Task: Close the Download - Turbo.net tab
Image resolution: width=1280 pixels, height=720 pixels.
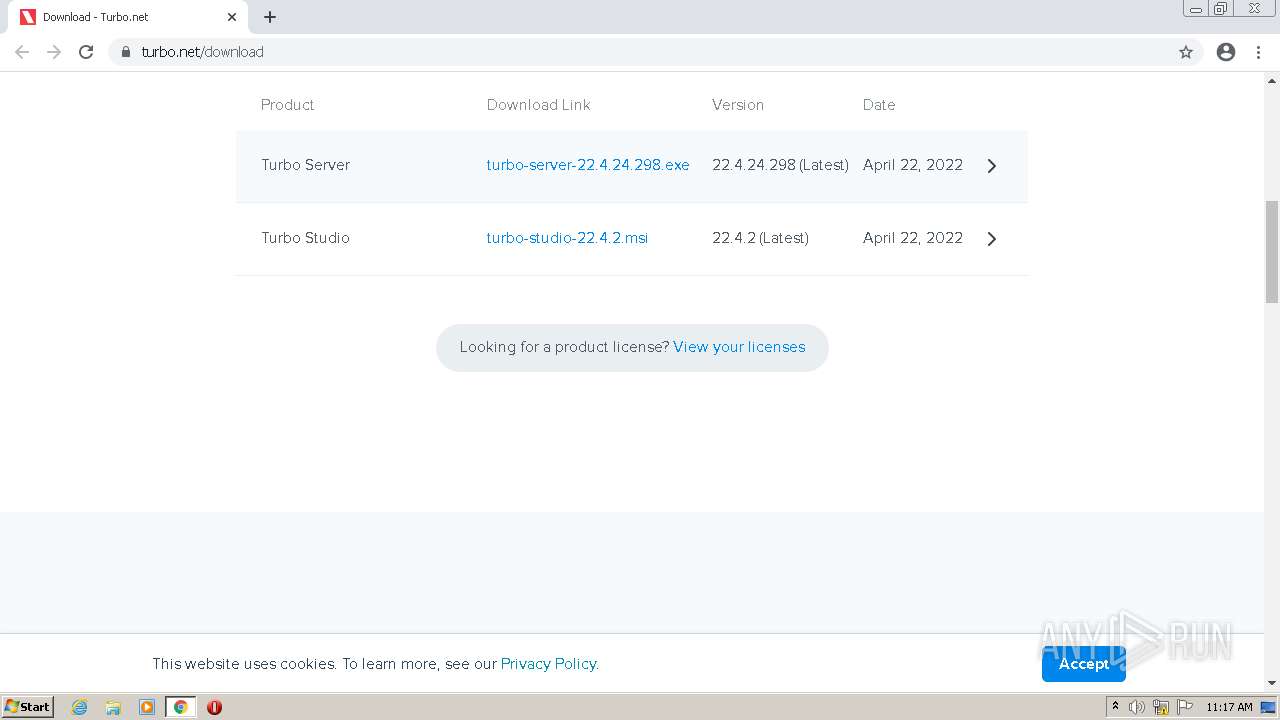Action: click(232, 17)
